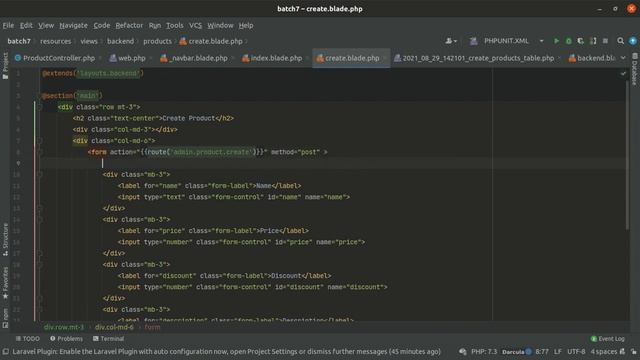Viewport: 640px width, 360px height.
Task: Close the create.blade.php tab
Action: (384, 58)
